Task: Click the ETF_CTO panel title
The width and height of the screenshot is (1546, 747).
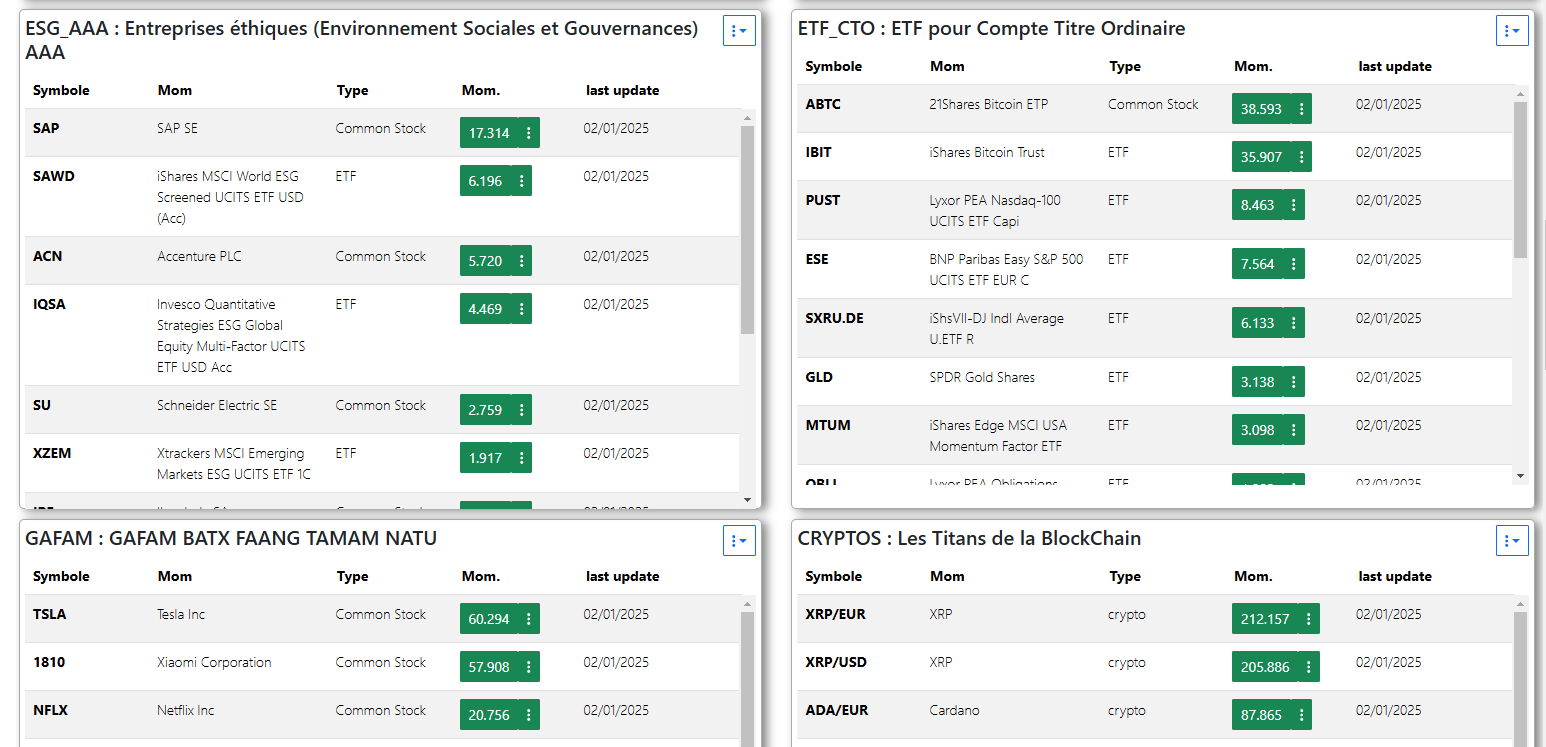Action: (991, 28)
